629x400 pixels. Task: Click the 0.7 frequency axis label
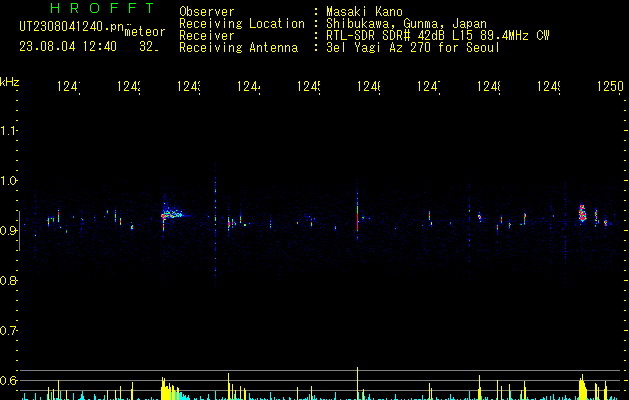tap(9, 330)
